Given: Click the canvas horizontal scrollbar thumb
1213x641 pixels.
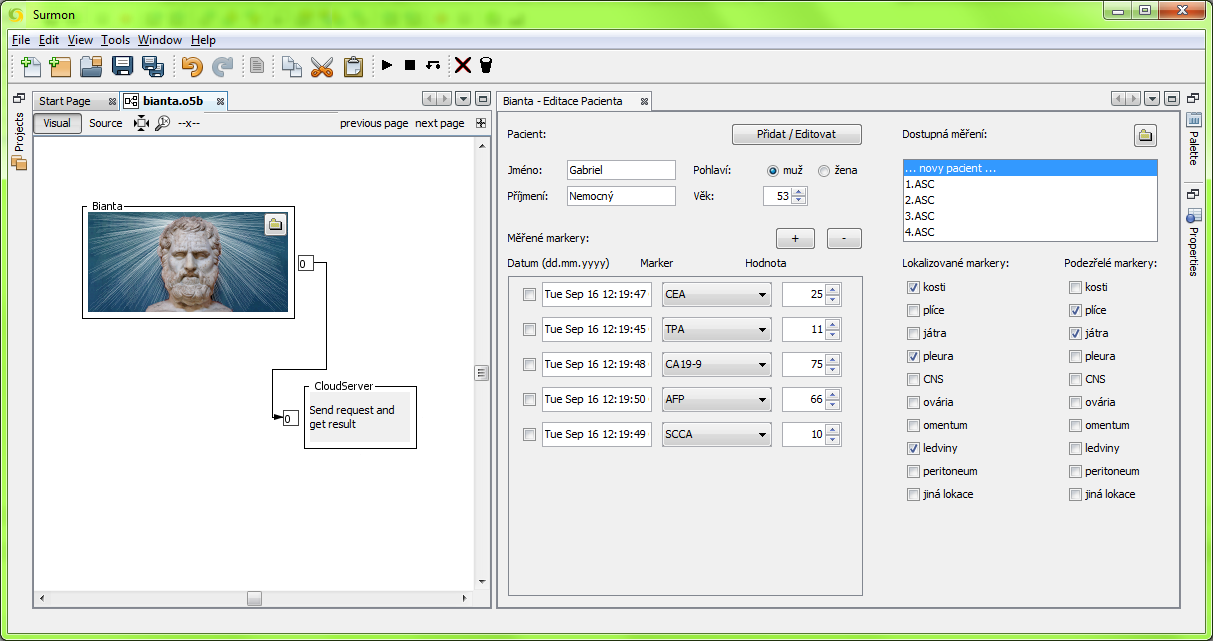Looking at the screenshot, I should click(x=255, y=598).
